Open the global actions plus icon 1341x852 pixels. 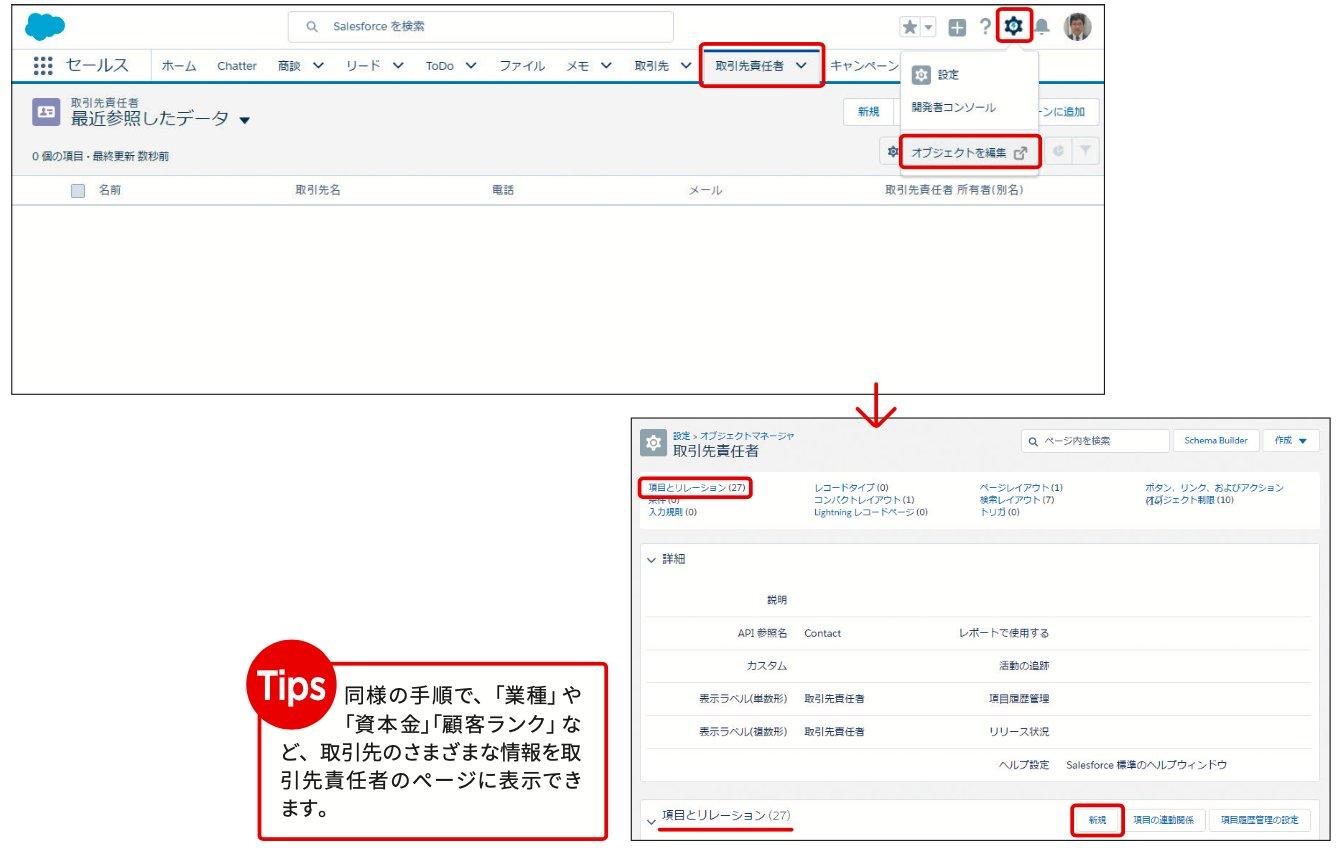pos(957,28)
